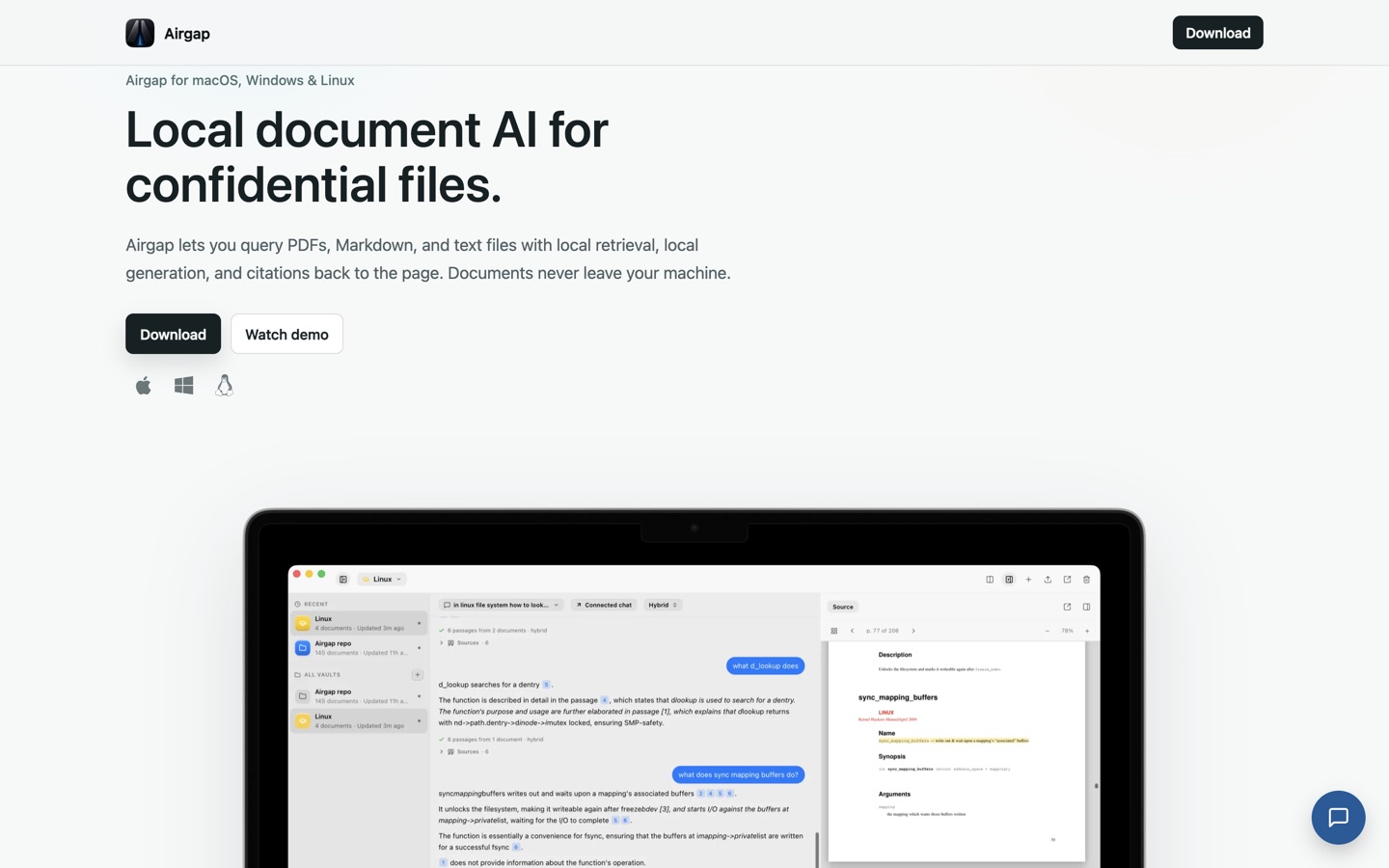
Task: Click the 'what does sync mapping buffers do?' bubble
Action: coord(738,774)
